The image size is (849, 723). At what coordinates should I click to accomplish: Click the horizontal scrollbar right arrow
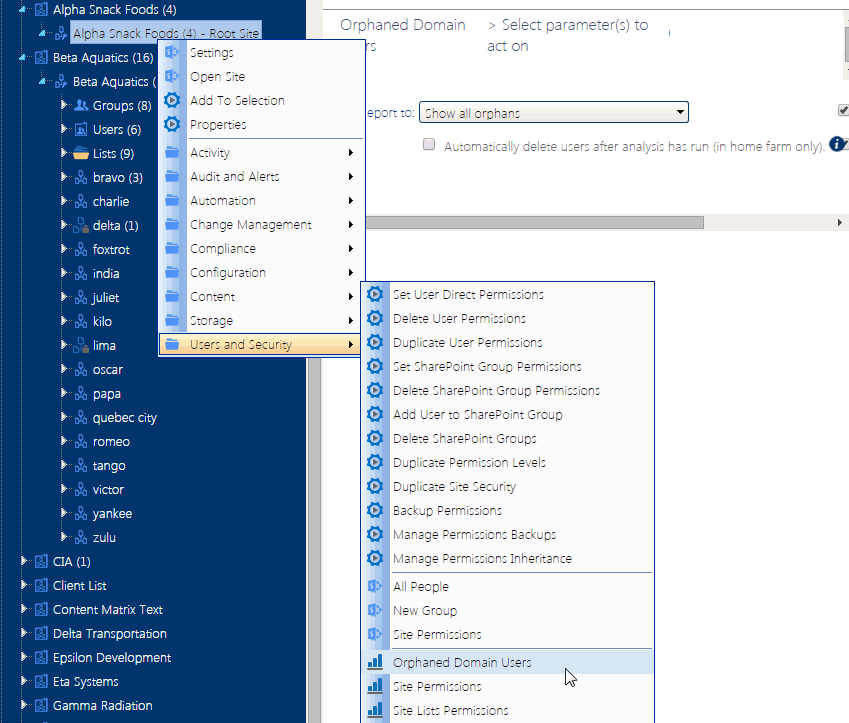(x=840, y=222)
